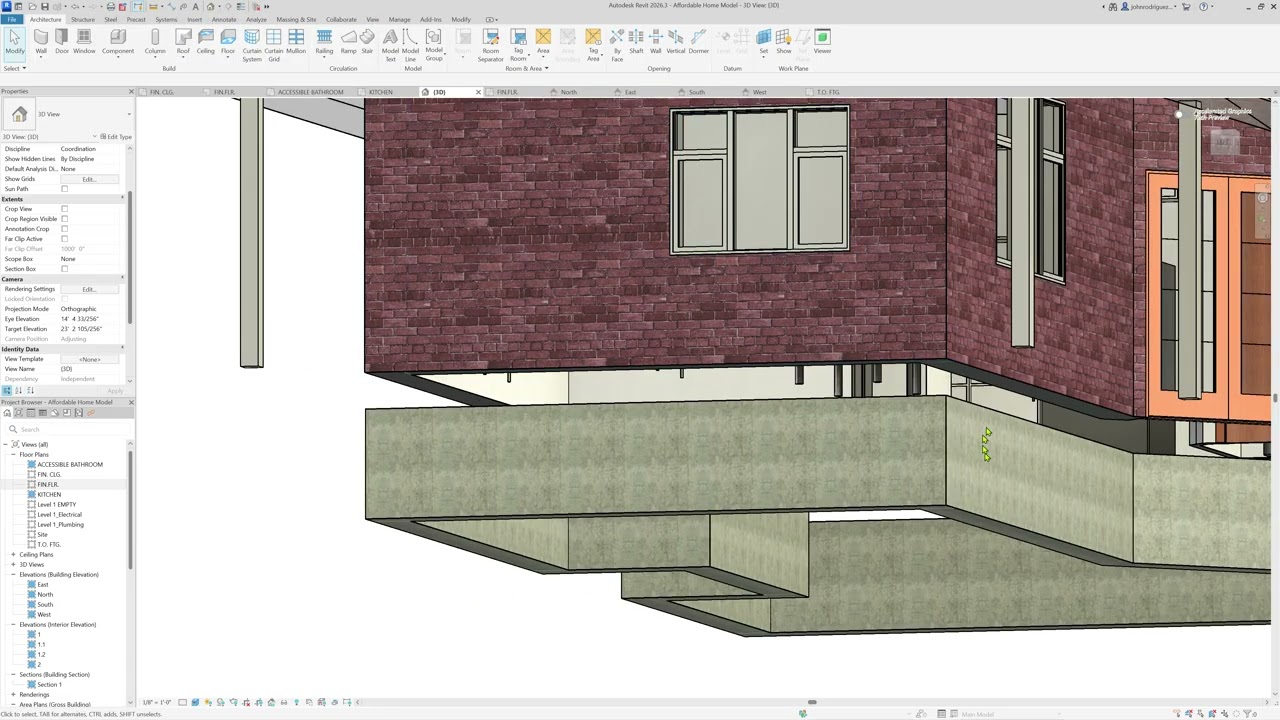Click Edit Type in Properties
The height and width of the screenshot is (720, 1280).
point(116,137)
